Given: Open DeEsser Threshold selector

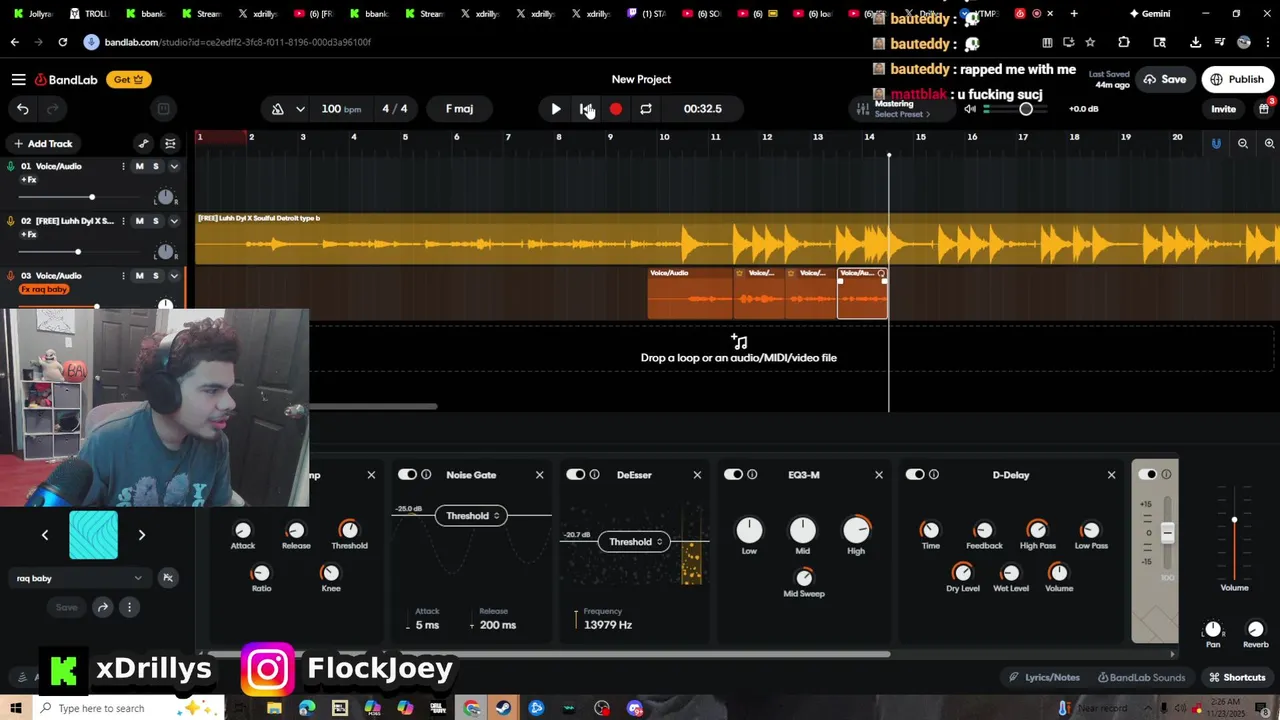Looking at the screenshot, I should click(634, 542).
